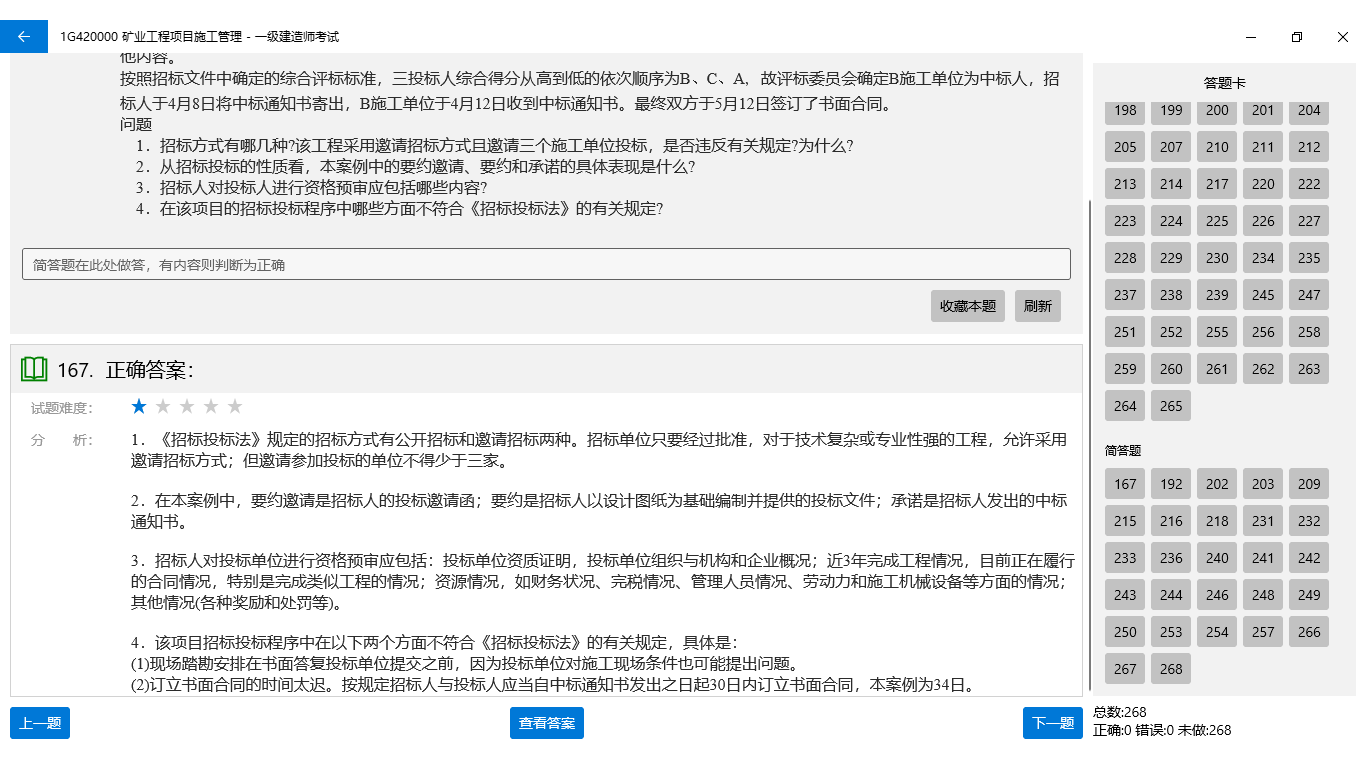This screenshot has width=1366, height=768.
Task: Open the answer via 查看答案
Action: click(546, 723)
